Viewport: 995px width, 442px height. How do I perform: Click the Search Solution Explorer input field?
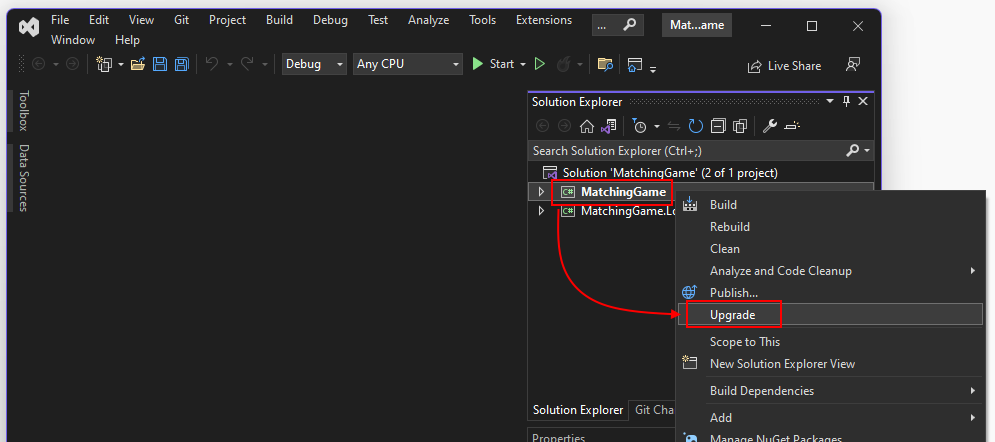[687, 151]
